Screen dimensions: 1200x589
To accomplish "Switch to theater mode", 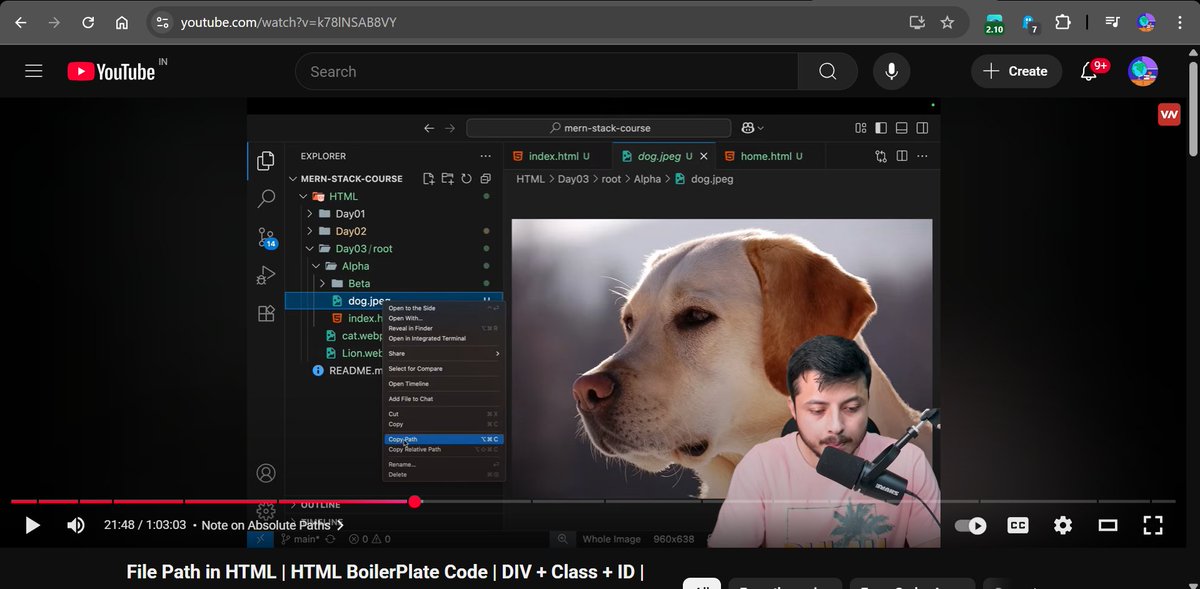I will click(1108, 525).
